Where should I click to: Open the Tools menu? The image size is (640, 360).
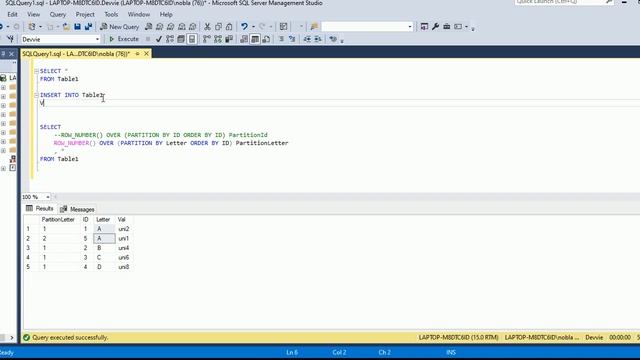[x=111, y=14]
